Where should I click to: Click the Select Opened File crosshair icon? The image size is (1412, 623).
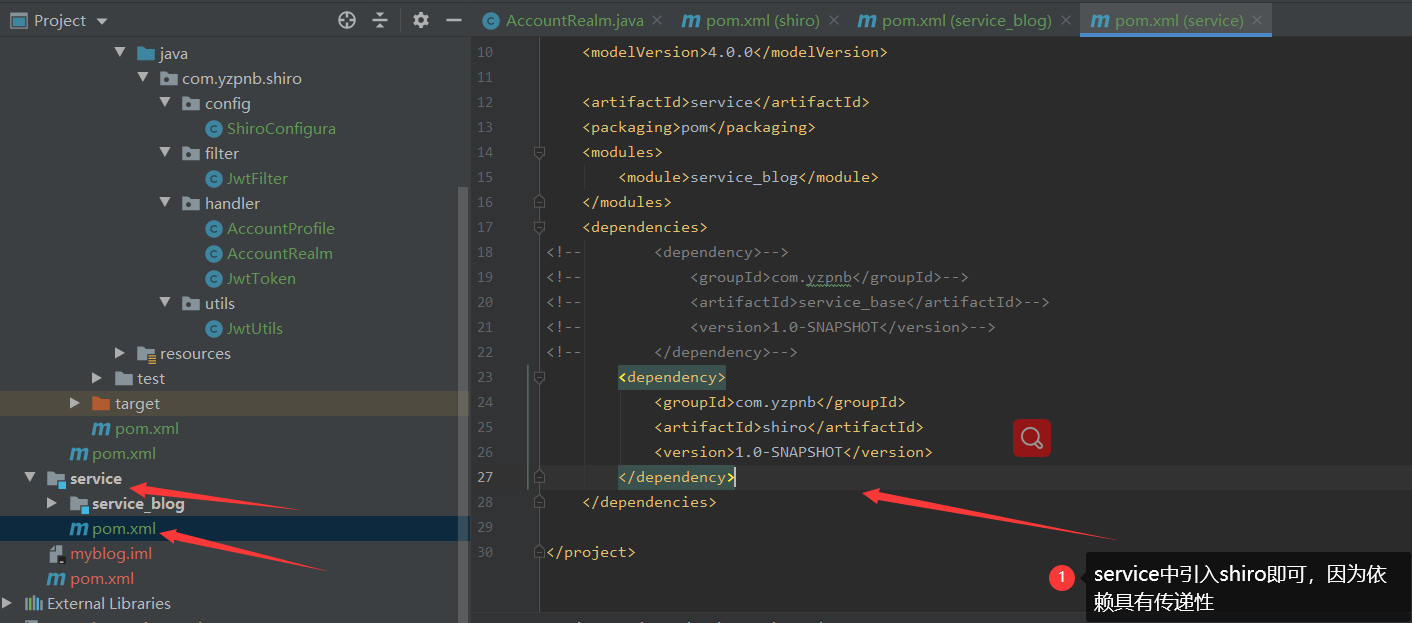(x=346, y=19)
